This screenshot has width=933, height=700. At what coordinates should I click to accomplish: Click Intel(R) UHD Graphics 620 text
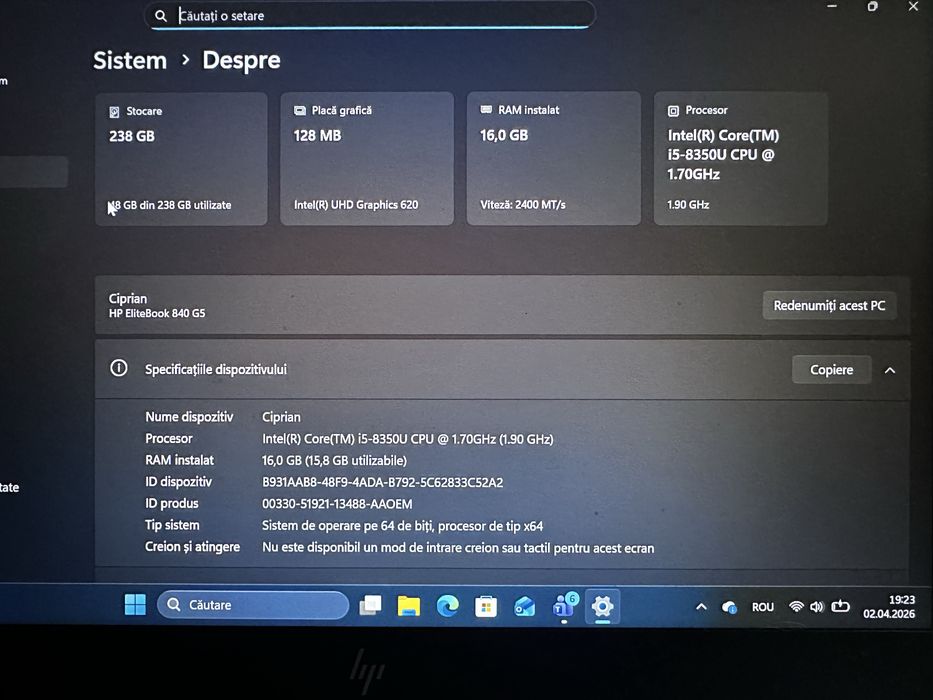coord(356,205)
